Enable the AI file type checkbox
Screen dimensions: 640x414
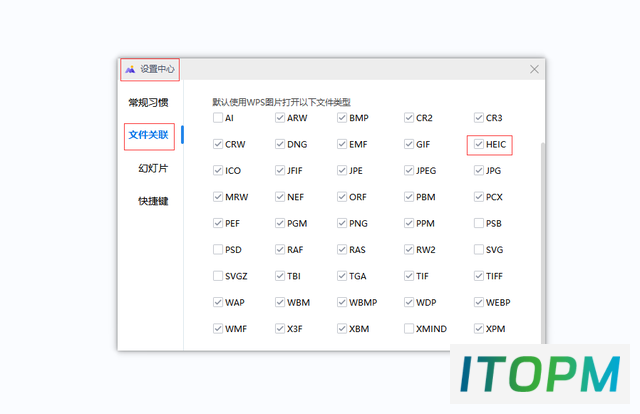point(218,118)
